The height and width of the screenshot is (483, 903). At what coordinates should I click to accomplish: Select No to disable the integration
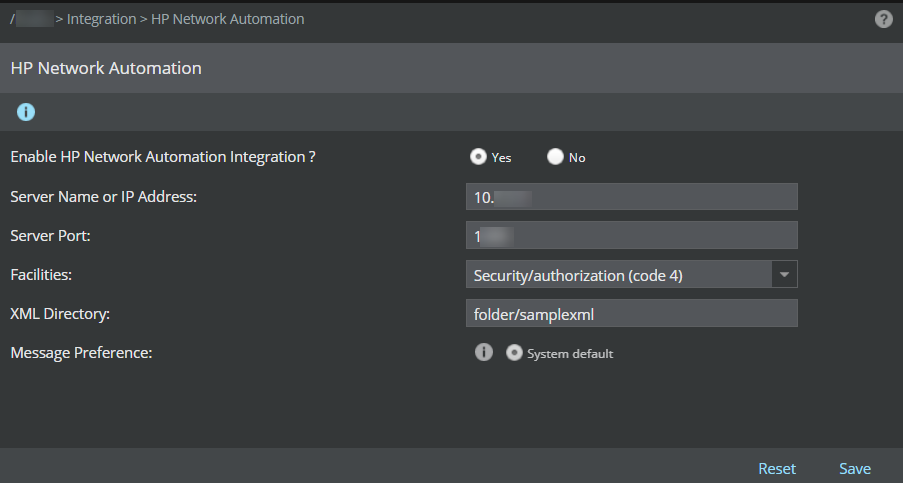click(555, 157)
